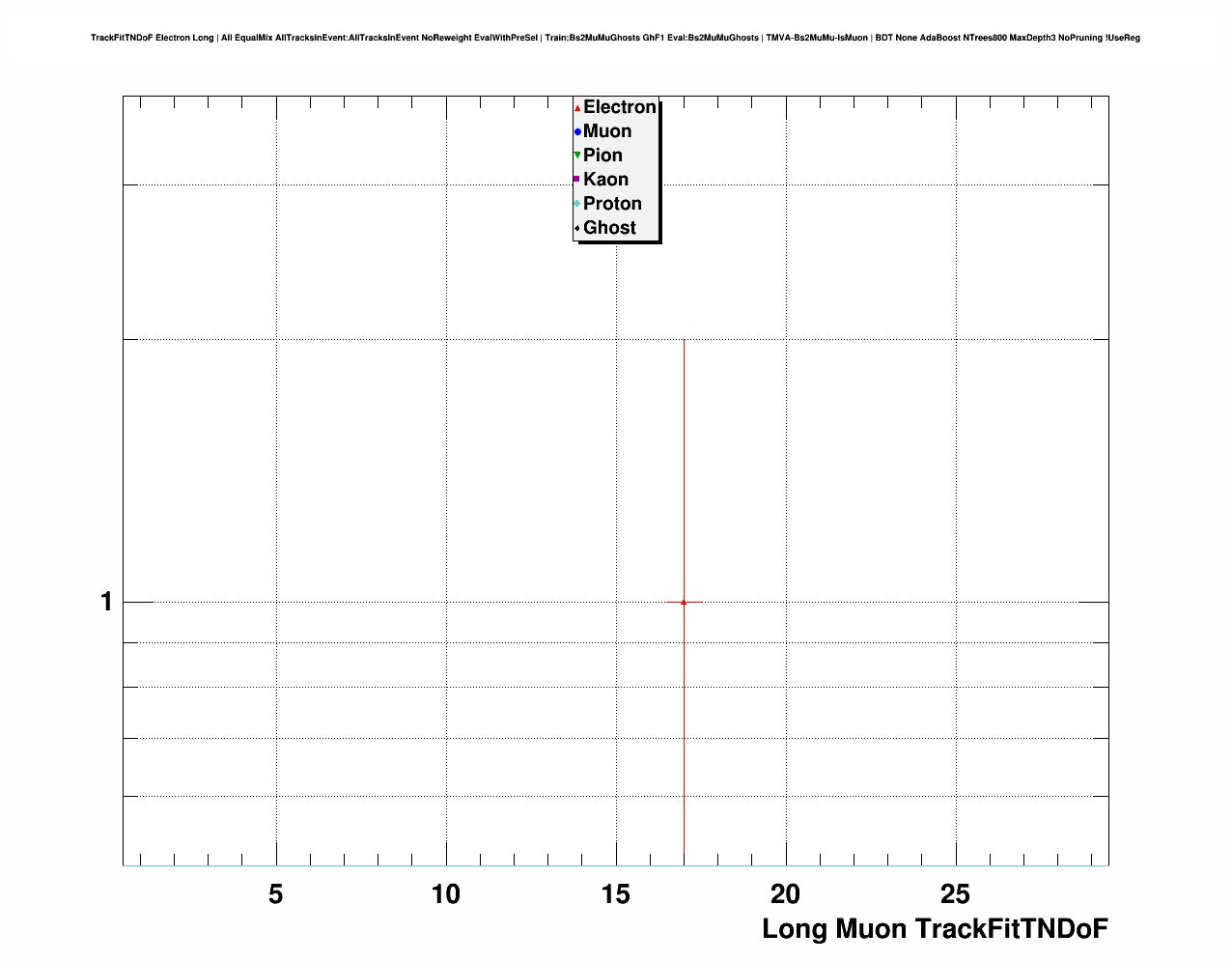Click the red Electron marker in legend
The height and width of the screenshot is (962, 1232).
(577, 108)
